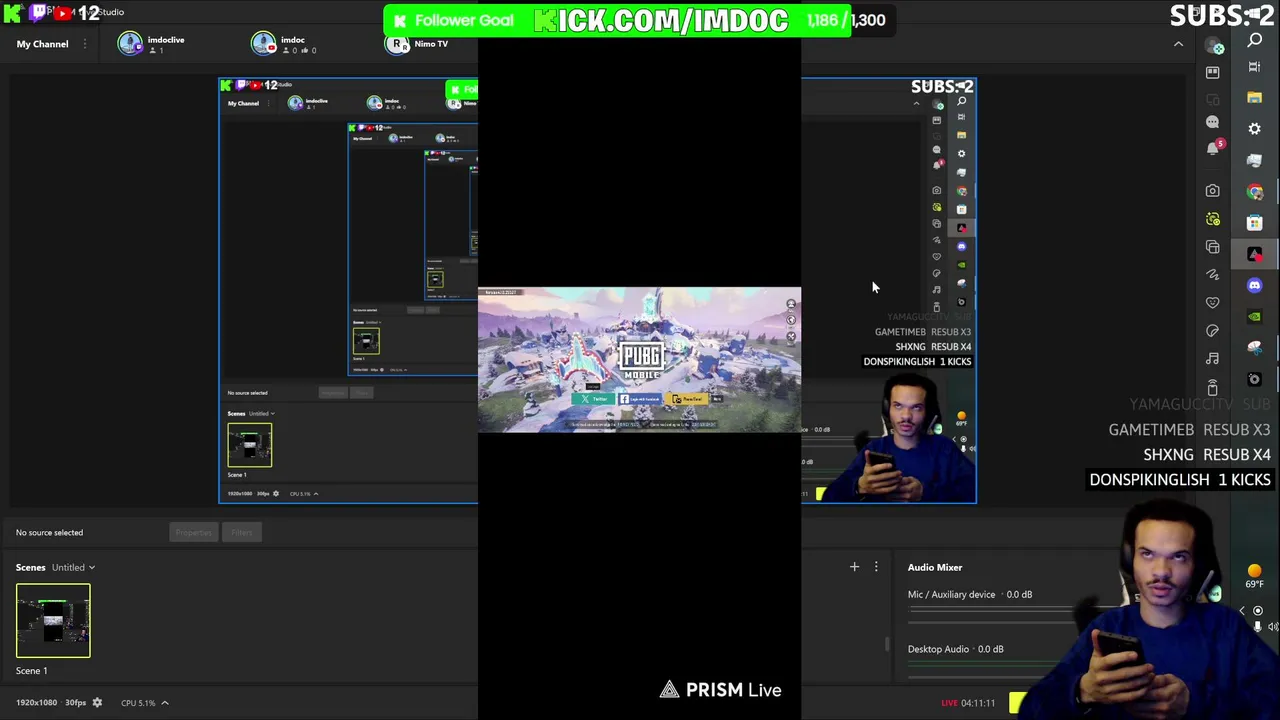
Task: Click the 'No source selected' label
Action: click(49, 533)
